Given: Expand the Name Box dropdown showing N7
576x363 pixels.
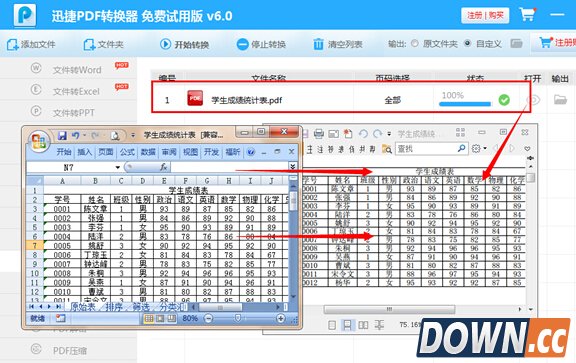Looking at the screenshot, I should click(x=117, y=168).
